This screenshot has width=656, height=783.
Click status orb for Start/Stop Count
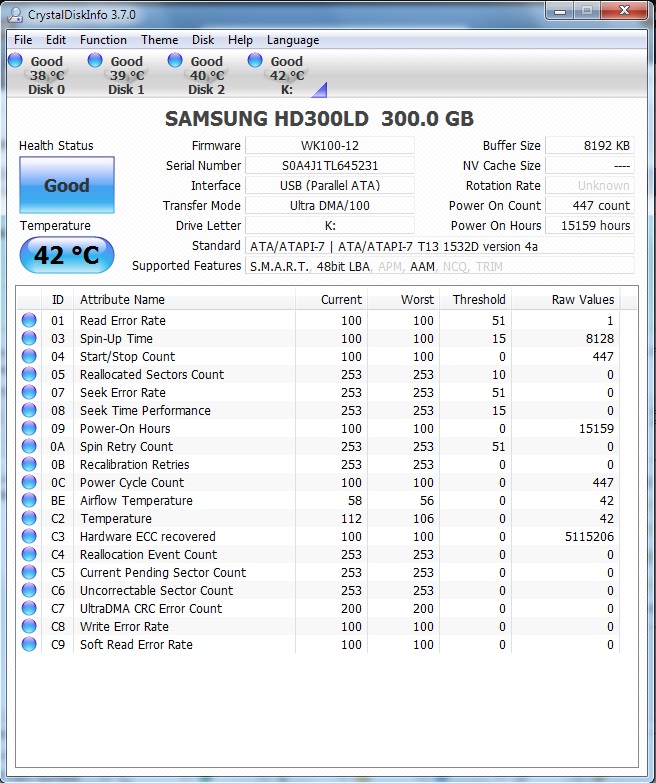(x=29, y=356)
